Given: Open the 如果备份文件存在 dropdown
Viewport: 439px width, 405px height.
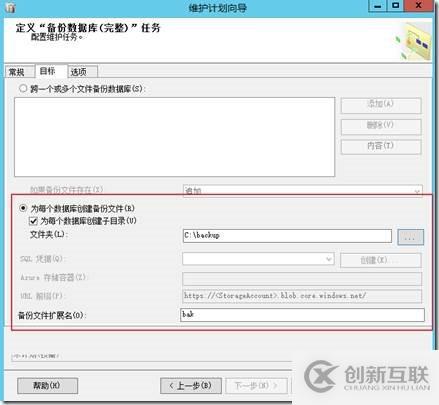Looking at the screenshot, I should point(302,191).
